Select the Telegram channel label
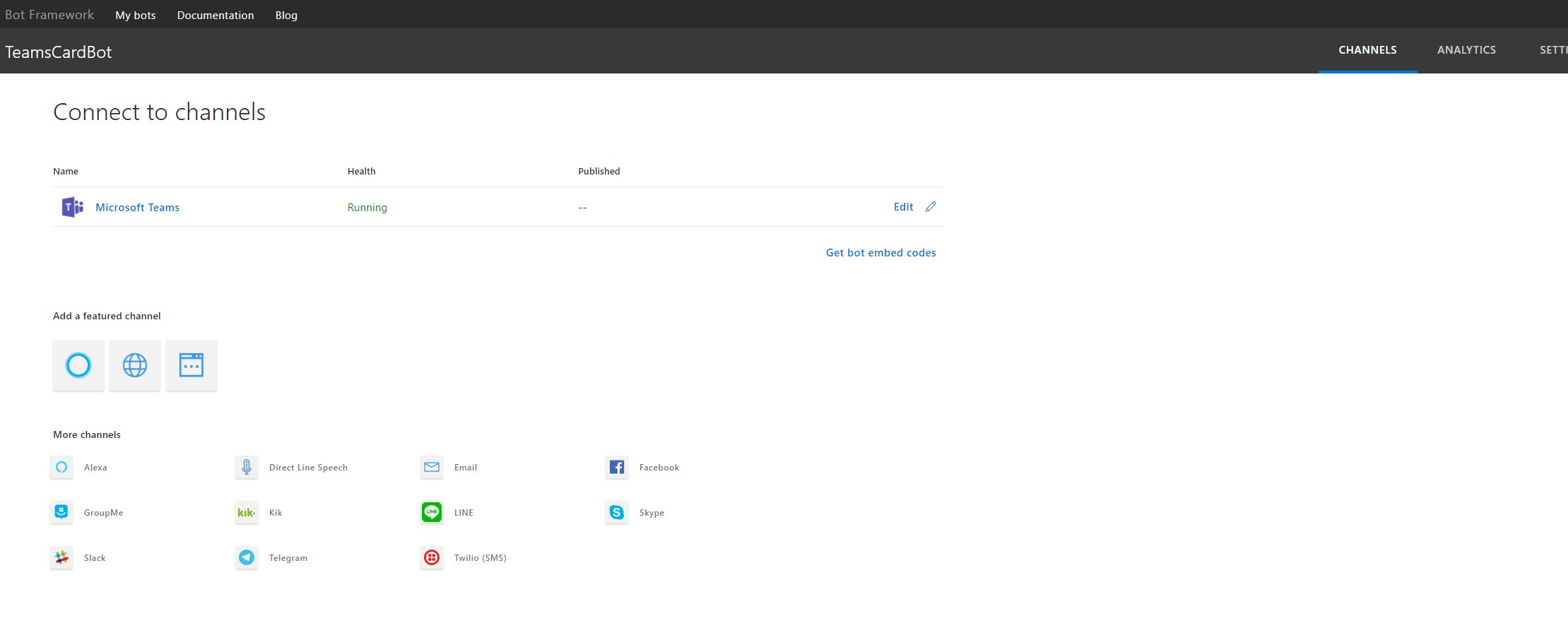 [288, 557]
